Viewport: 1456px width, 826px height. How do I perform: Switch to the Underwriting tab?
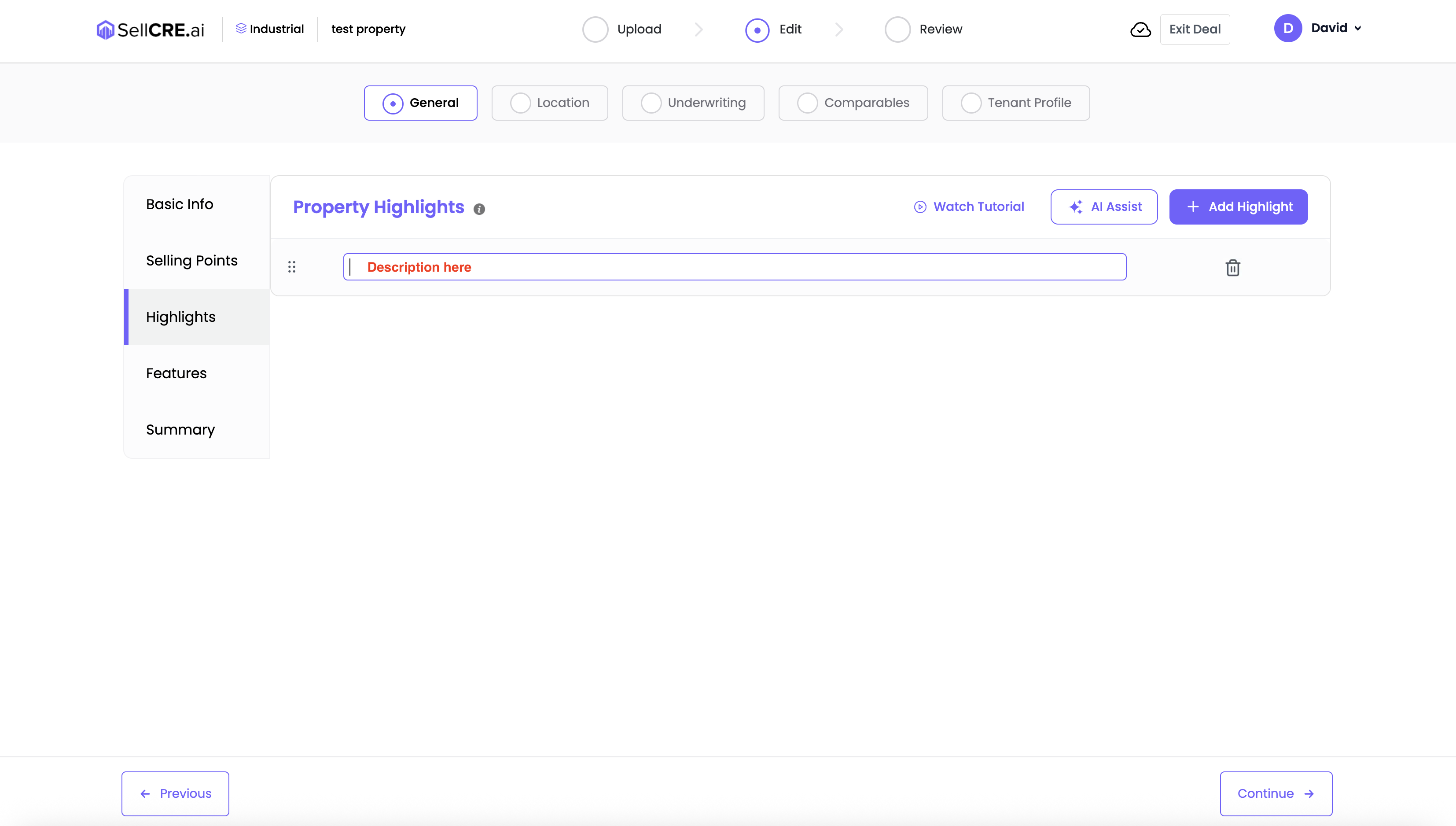[693, 103]
